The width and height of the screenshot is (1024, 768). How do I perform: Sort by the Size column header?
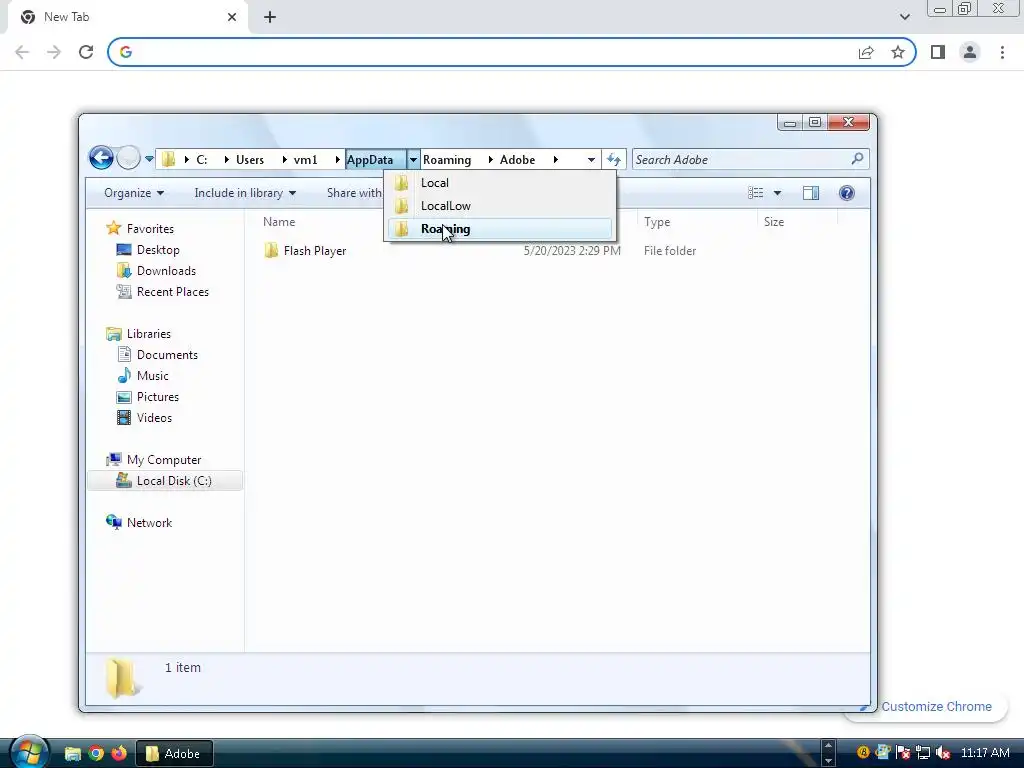click(774, 222)
